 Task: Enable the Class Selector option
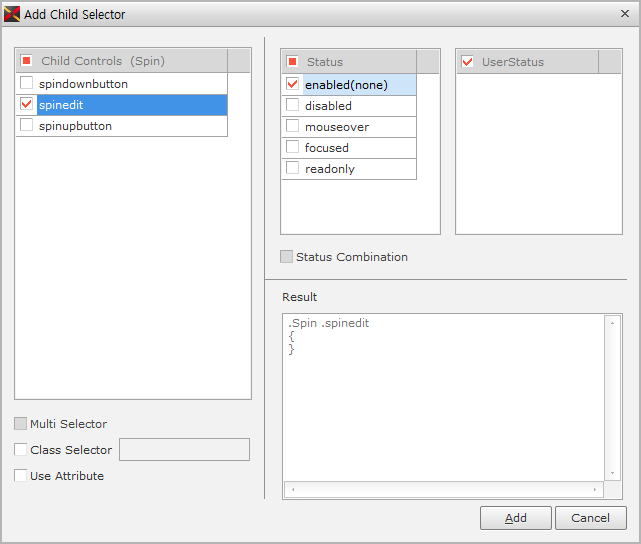21,450
